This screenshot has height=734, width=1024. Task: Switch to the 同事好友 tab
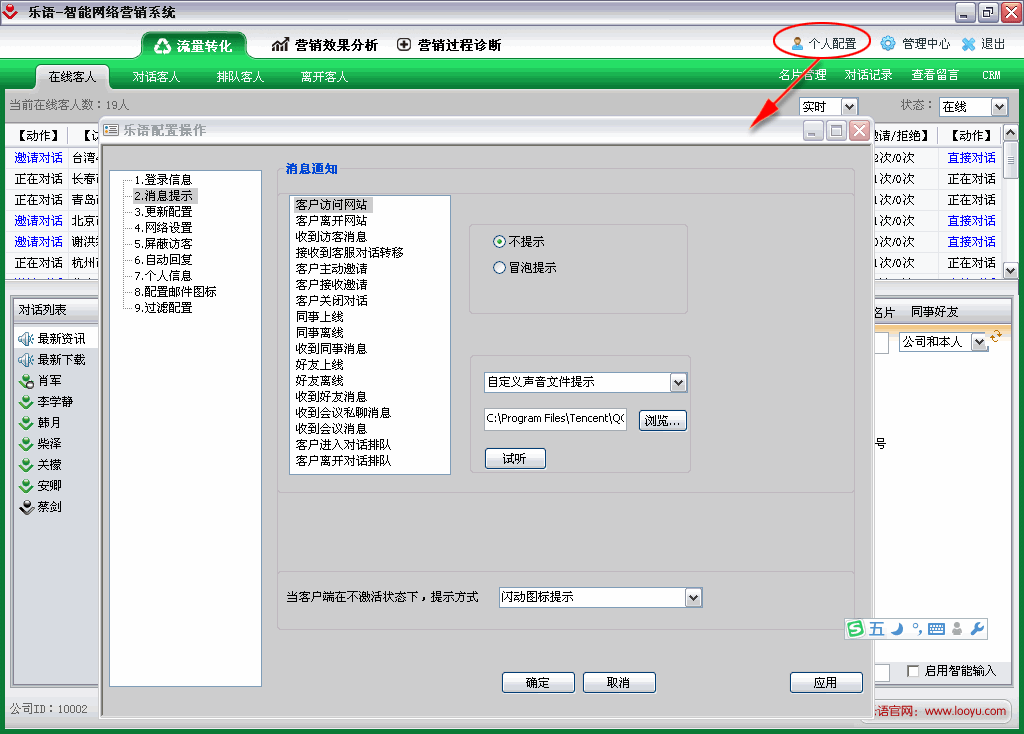coord(935,312)
